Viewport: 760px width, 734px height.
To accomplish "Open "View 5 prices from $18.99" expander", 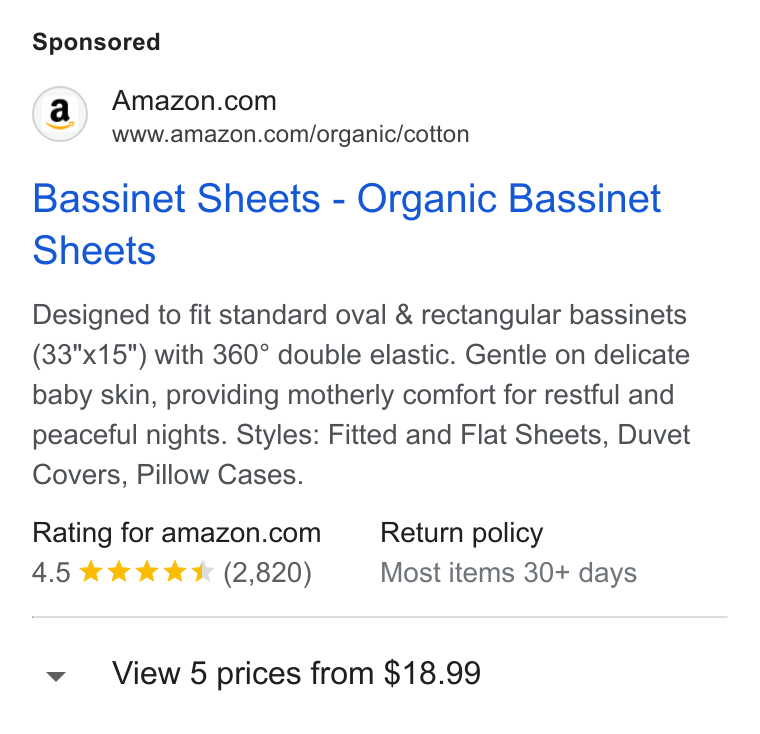I will click(296, 673).
